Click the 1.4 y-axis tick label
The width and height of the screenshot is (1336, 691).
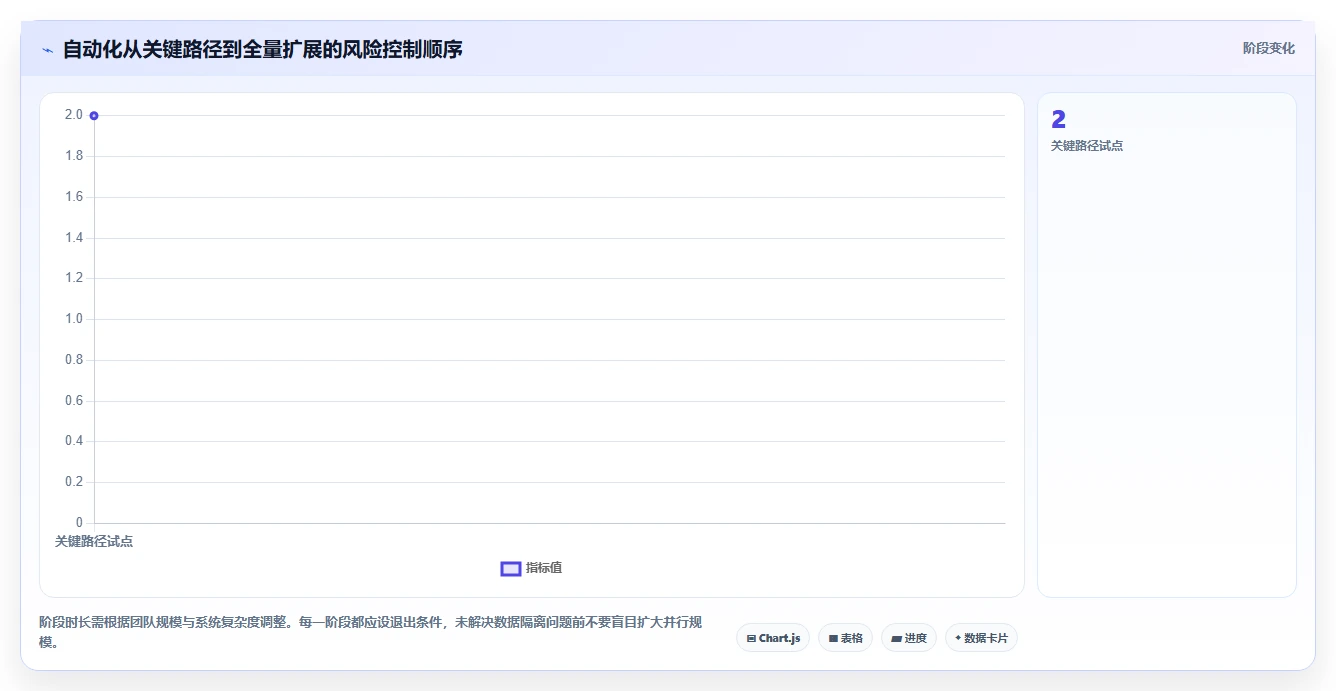pos(74,238)
